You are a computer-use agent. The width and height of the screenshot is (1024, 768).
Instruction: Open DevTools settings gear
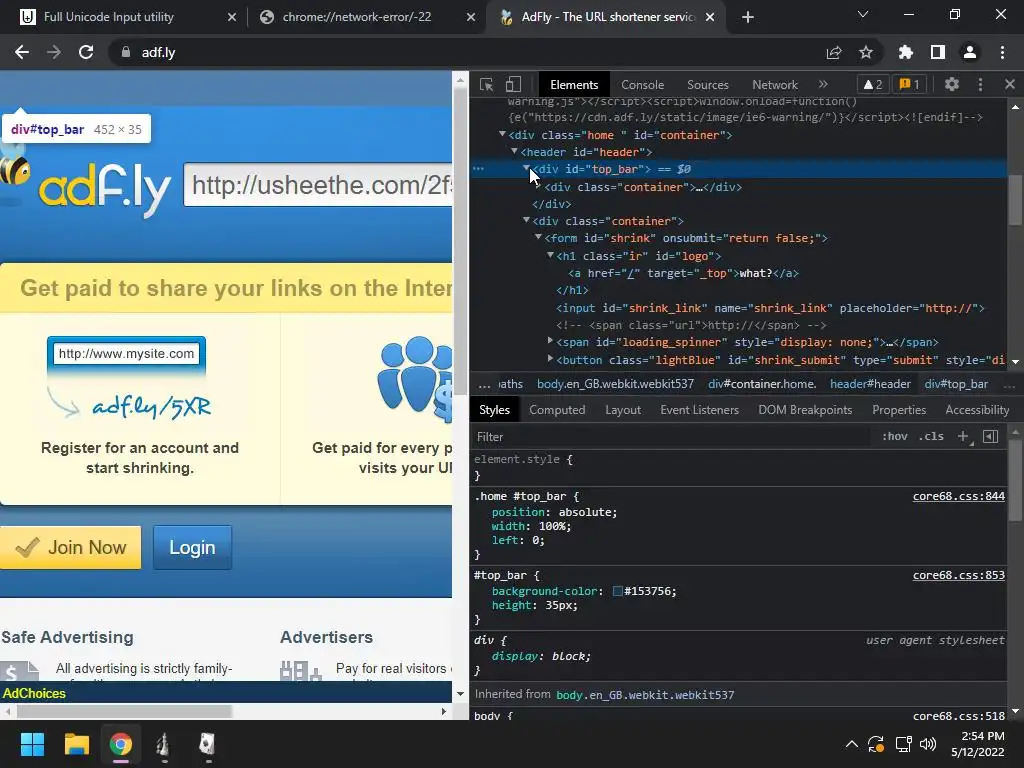pos(952,84)
